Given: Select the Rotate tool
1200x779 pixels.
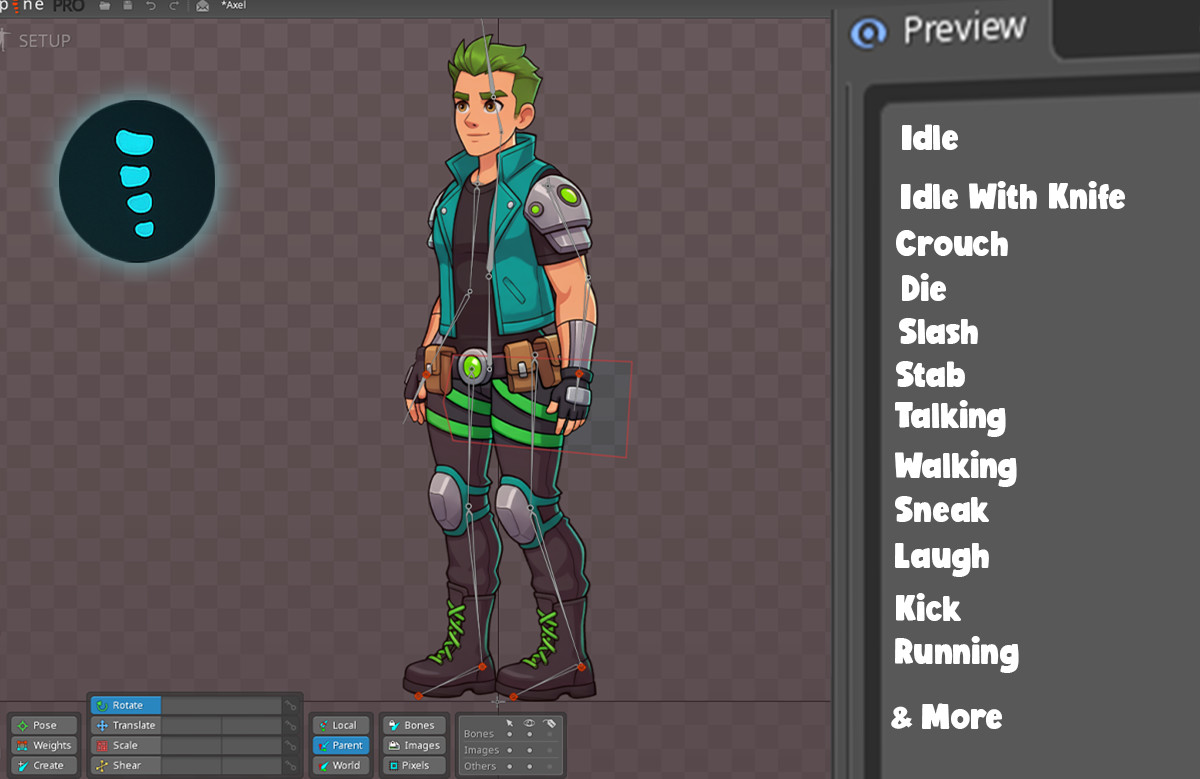Looking at the screenshot, I should [x=126, y=705].
